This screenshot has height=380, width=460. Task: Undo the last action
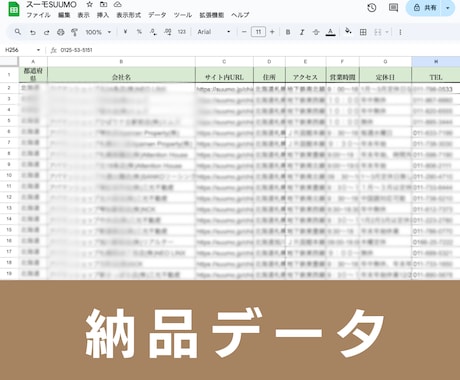pyautogui.click(x=33, y=32)
